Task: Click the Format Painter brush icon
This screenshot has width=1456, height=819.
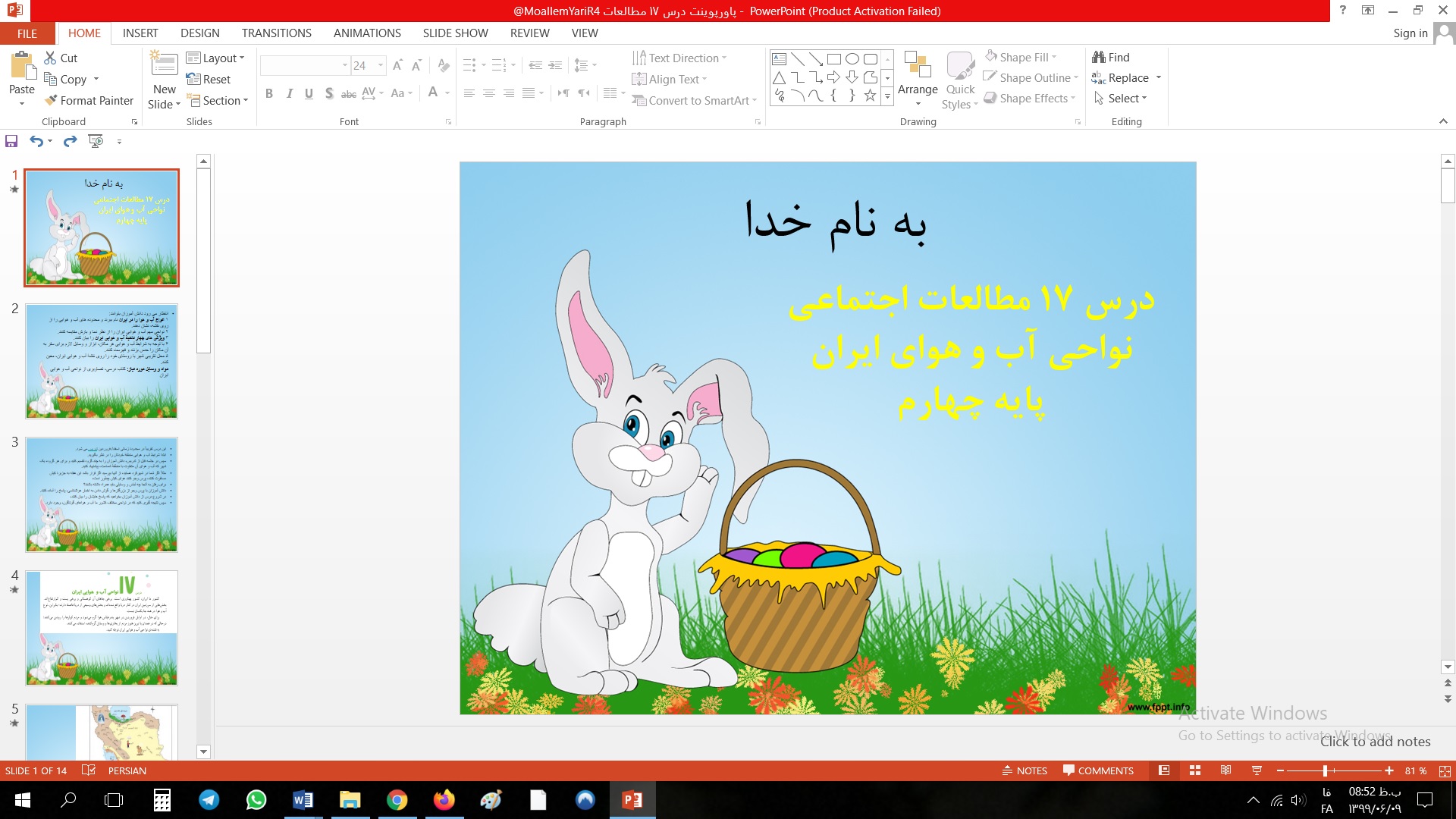Action: click(x=51, y=100)
